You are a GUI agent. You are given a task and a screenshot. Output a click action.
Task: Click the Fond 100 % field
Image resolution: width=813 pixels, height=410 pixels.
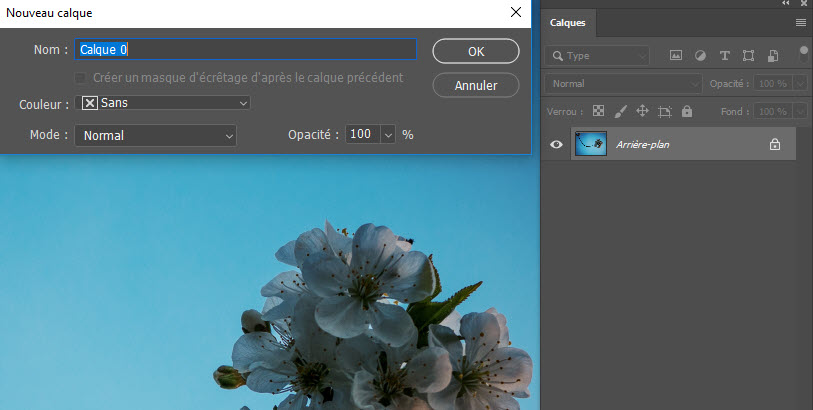click(773, 111)
